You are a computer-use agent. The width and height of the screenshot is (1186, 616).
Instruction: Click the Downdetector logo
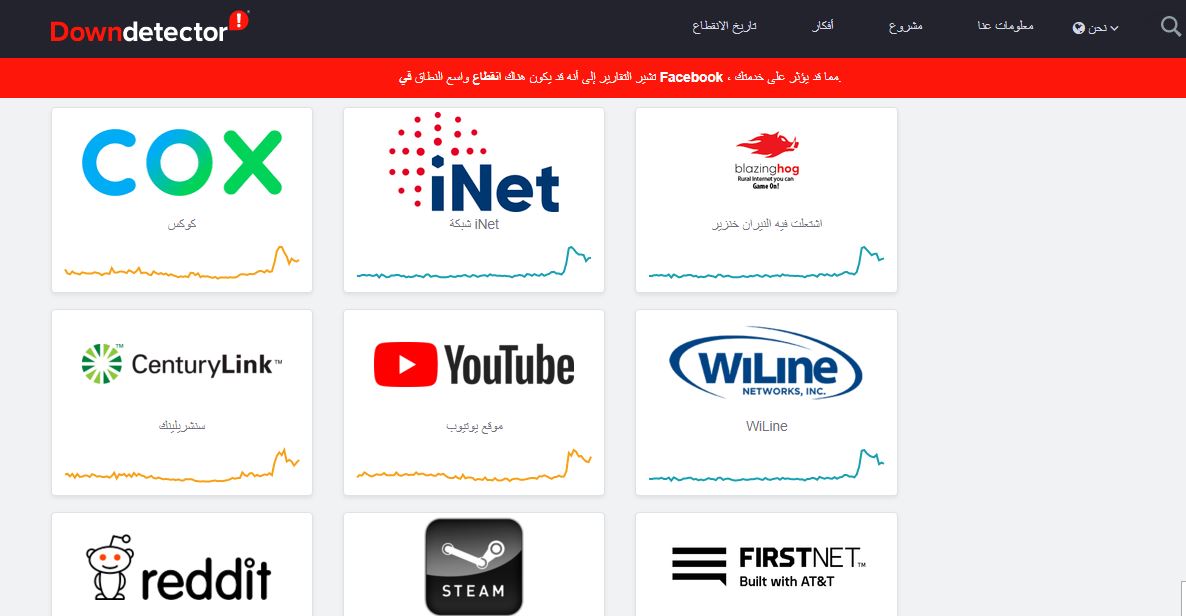(149, 27)
